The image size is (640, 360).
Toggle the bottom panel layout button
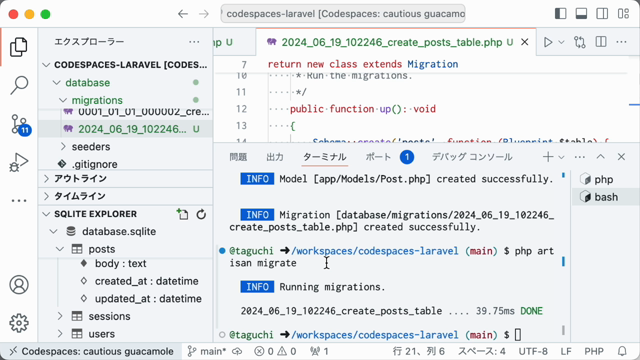tap(581, 14)
